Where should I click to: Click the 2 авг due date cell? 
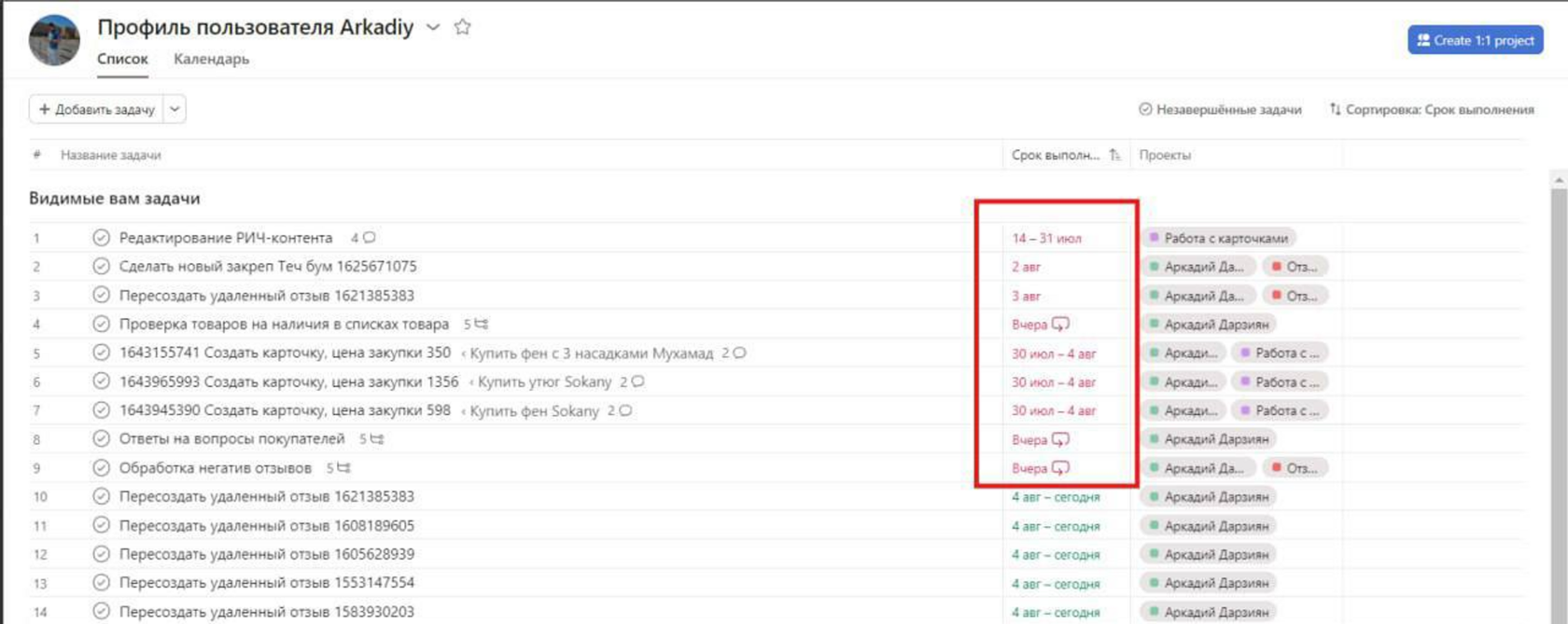point(1026,267)
